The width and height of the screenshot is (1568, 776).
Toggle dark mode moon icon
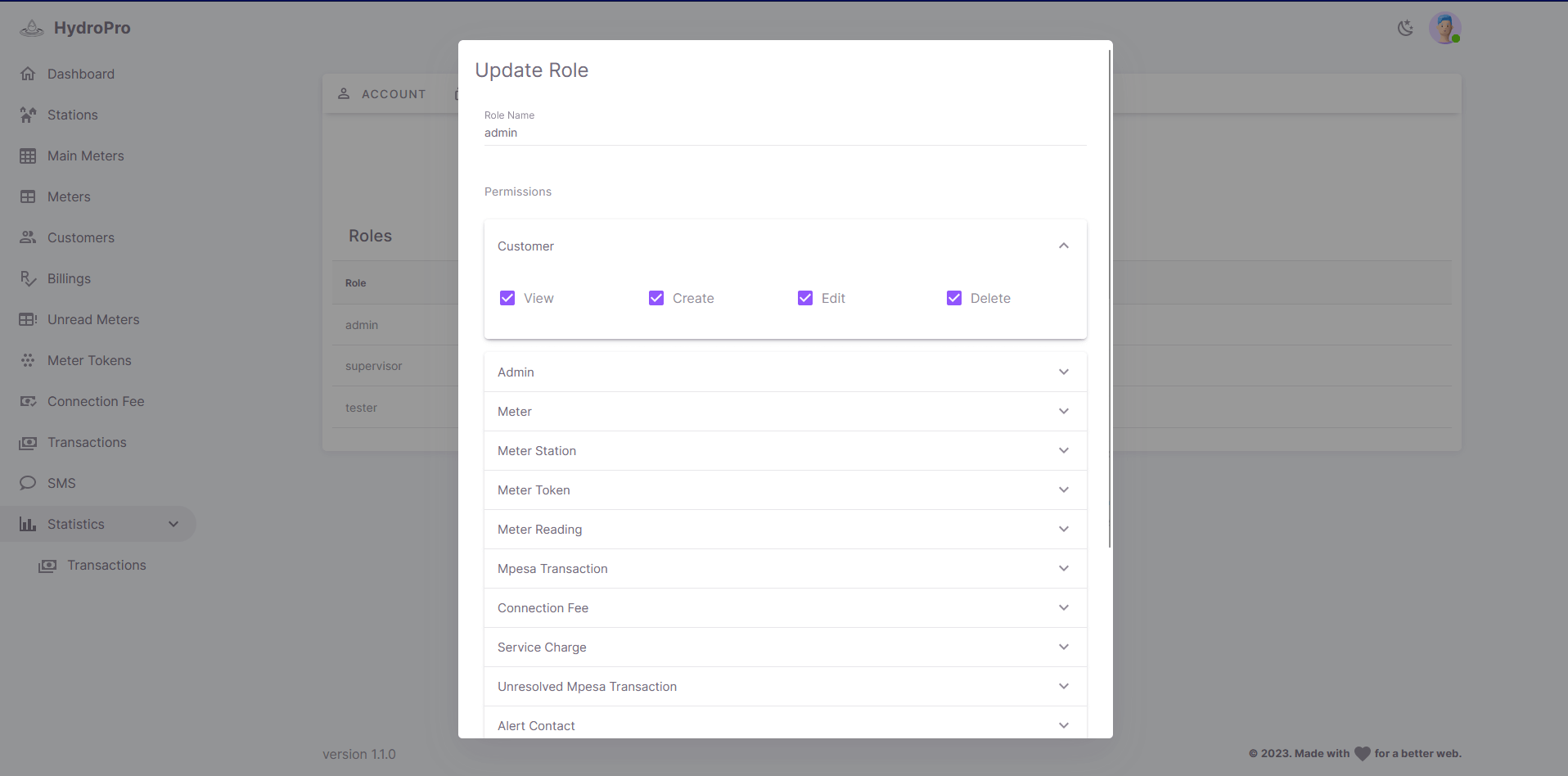[x=1405, y=28]
